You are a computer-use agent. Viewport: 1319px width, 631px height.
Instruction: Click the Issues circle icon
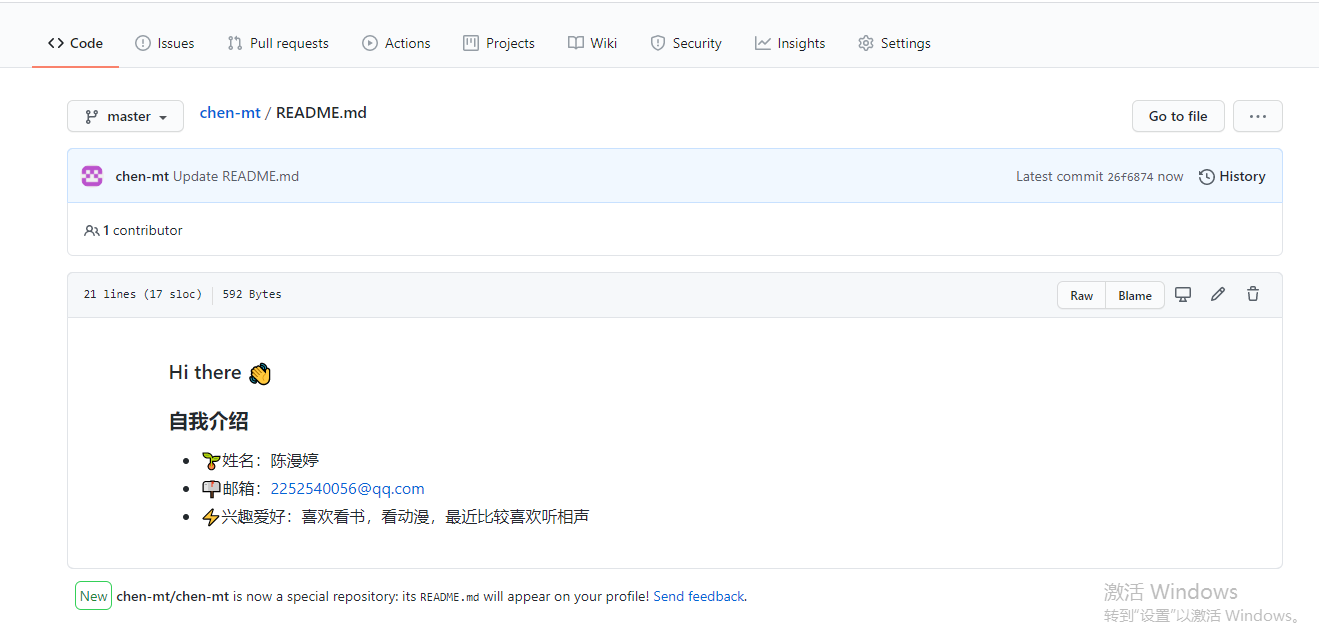[143, 43]
